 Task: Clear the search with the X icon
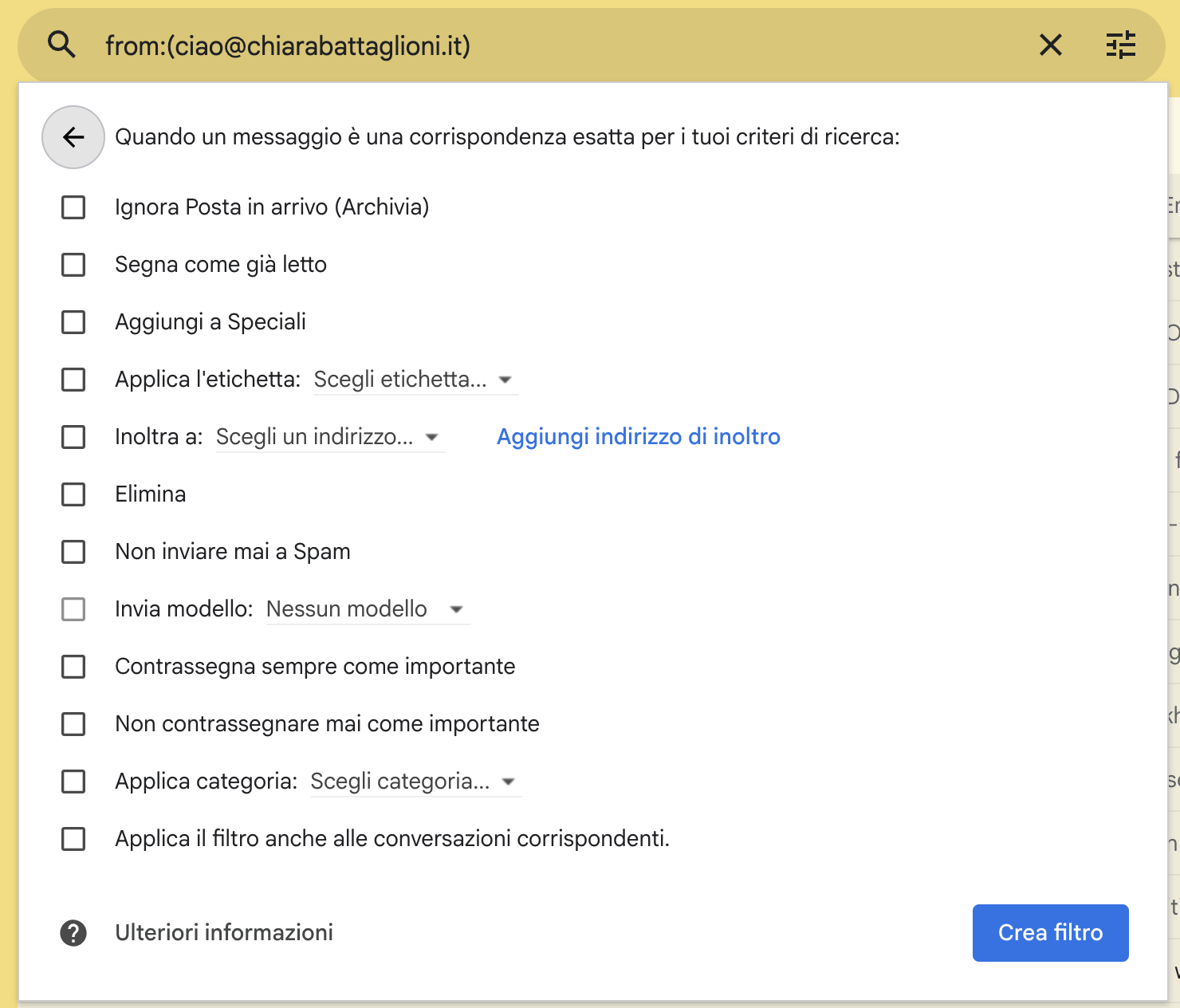click(1050, 45)
